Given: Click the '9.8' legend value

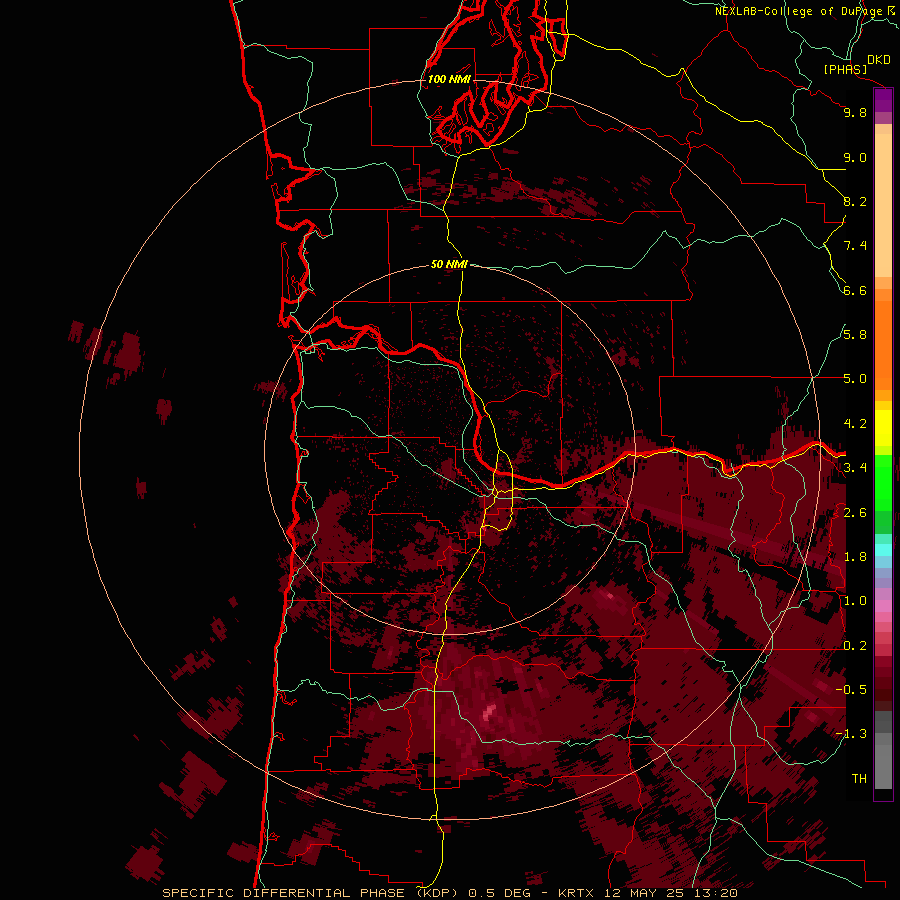Looking at the screenshot, I should coord(855,112).
